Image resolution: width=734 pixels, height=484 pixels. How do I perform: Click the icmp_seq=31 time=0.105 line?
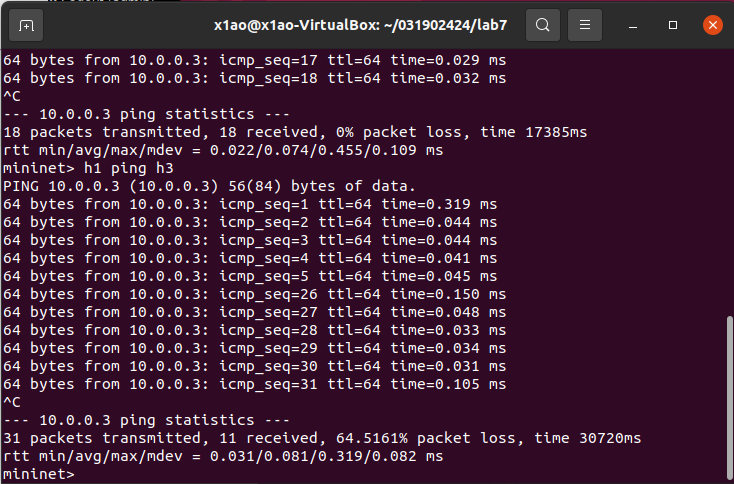[x=254, y=384]
